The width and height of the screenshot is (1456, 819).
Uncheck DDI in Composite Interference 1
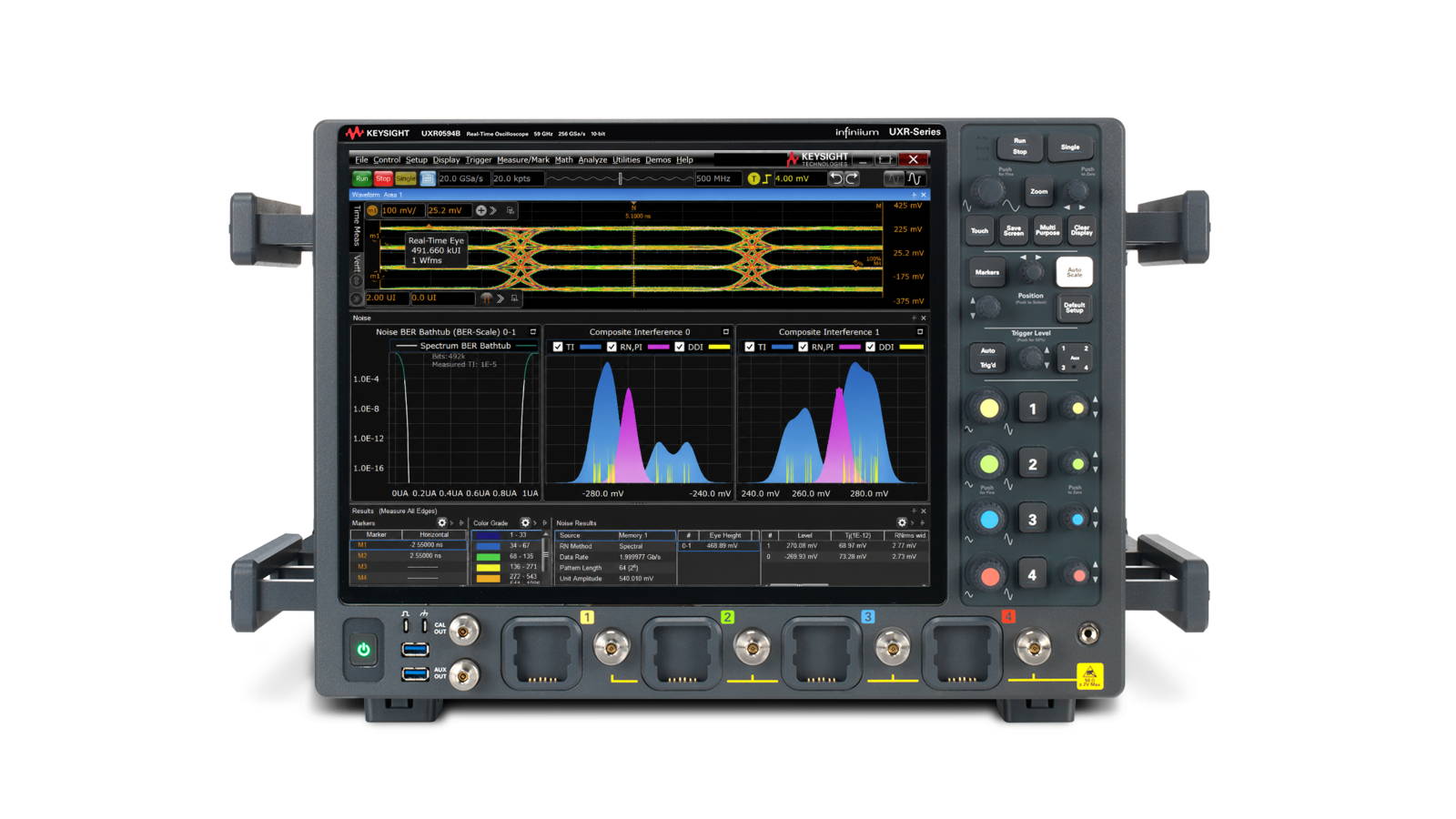(871, 347)
